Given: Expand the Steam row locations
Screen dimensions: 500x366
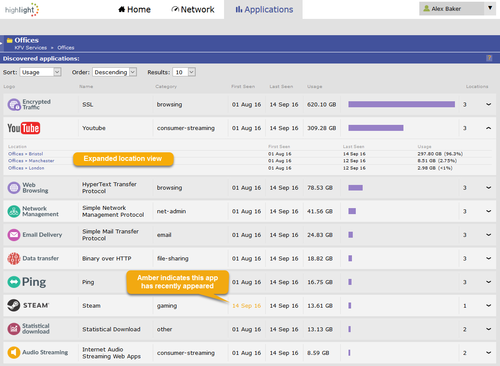Looking at the screenshot, I should click(x=489, y=305).
